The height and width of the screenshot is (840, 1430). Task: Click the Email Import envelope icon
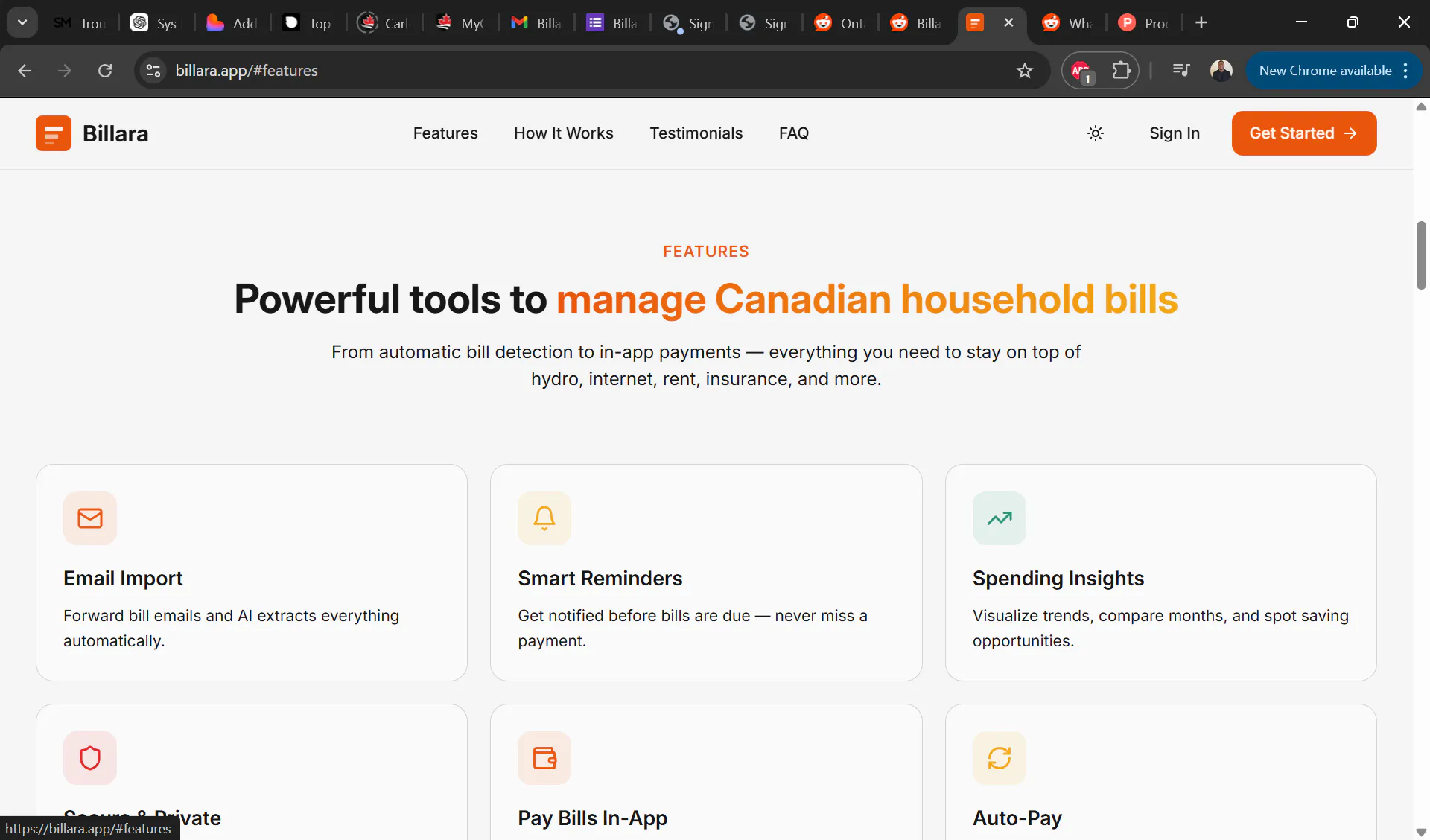tap(90, 518)
